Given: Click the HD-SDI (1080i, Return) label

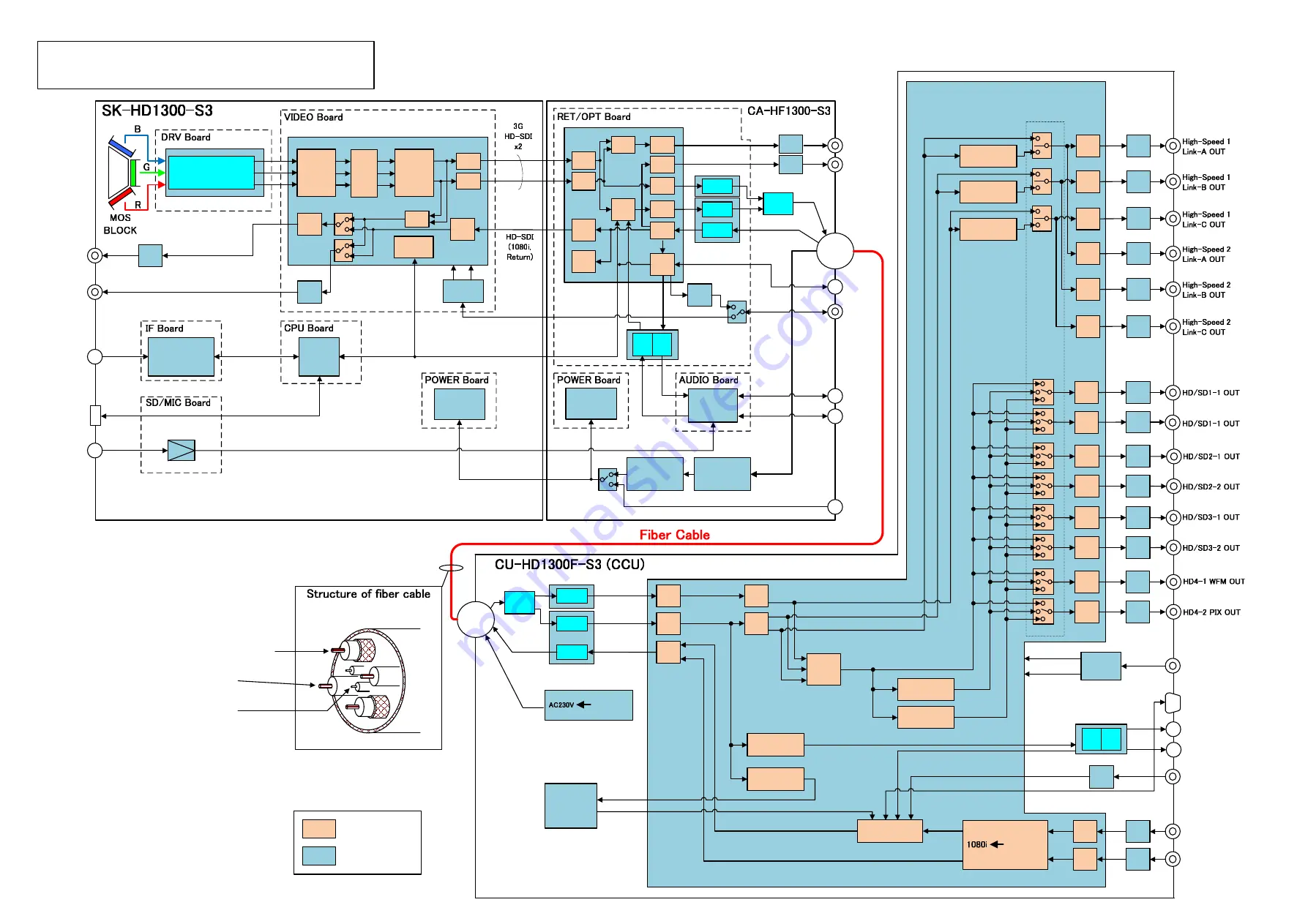Looking at the screenshot, I should pyautogui.click(x=520, y=247).
